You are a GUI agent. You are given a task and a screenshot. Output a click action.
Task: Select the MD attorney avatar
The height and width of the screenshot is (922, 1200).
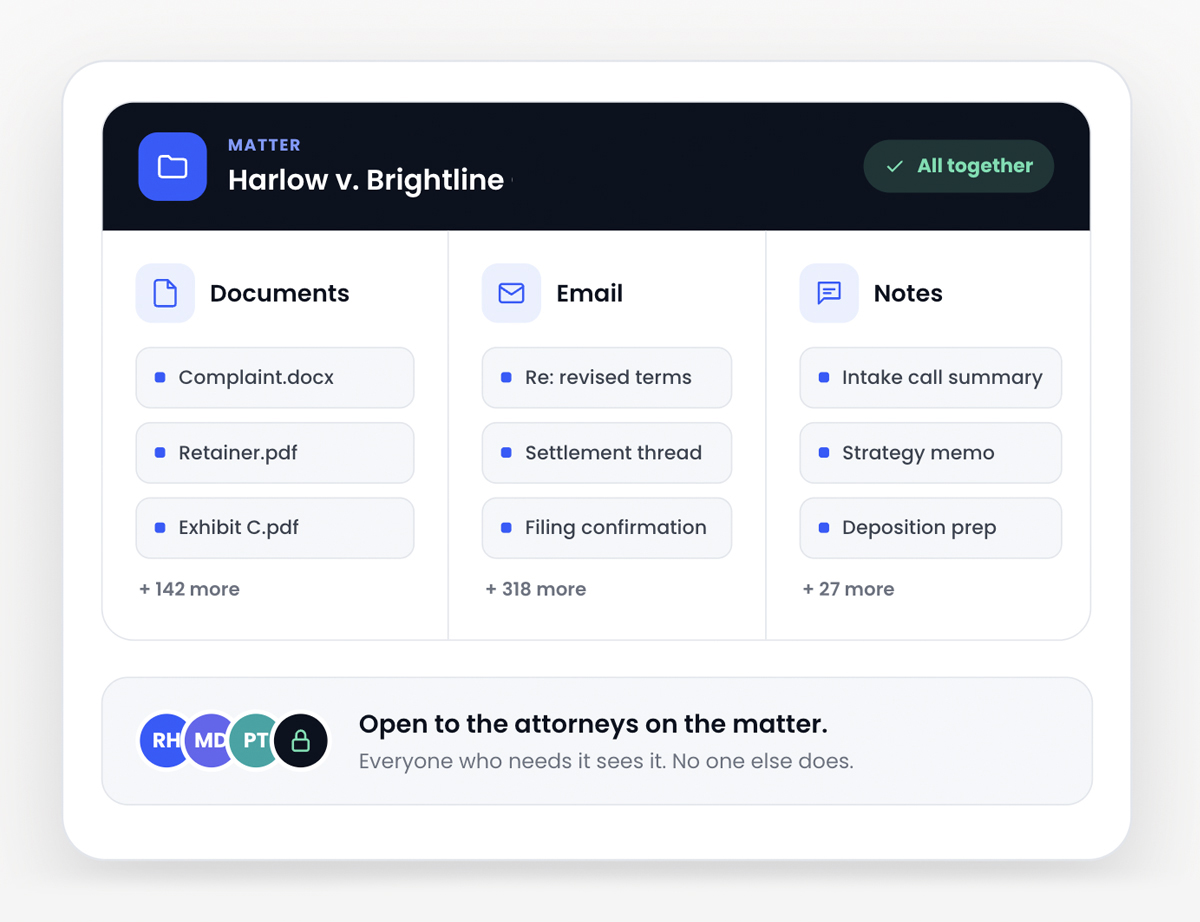209,741
